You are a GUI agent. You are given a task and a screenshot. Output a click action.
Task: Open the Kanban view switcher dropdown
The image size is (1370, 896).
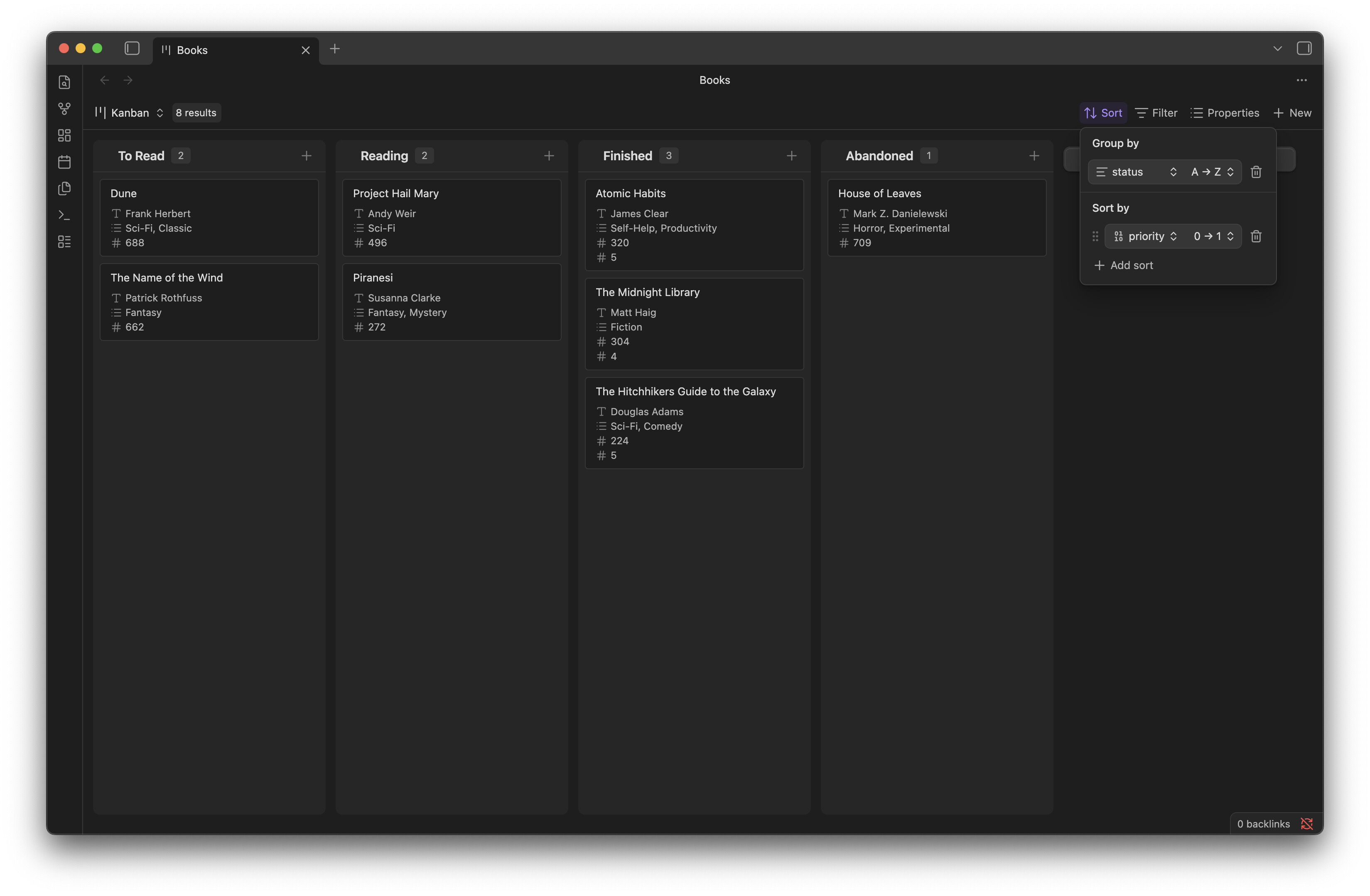(130, 113)
